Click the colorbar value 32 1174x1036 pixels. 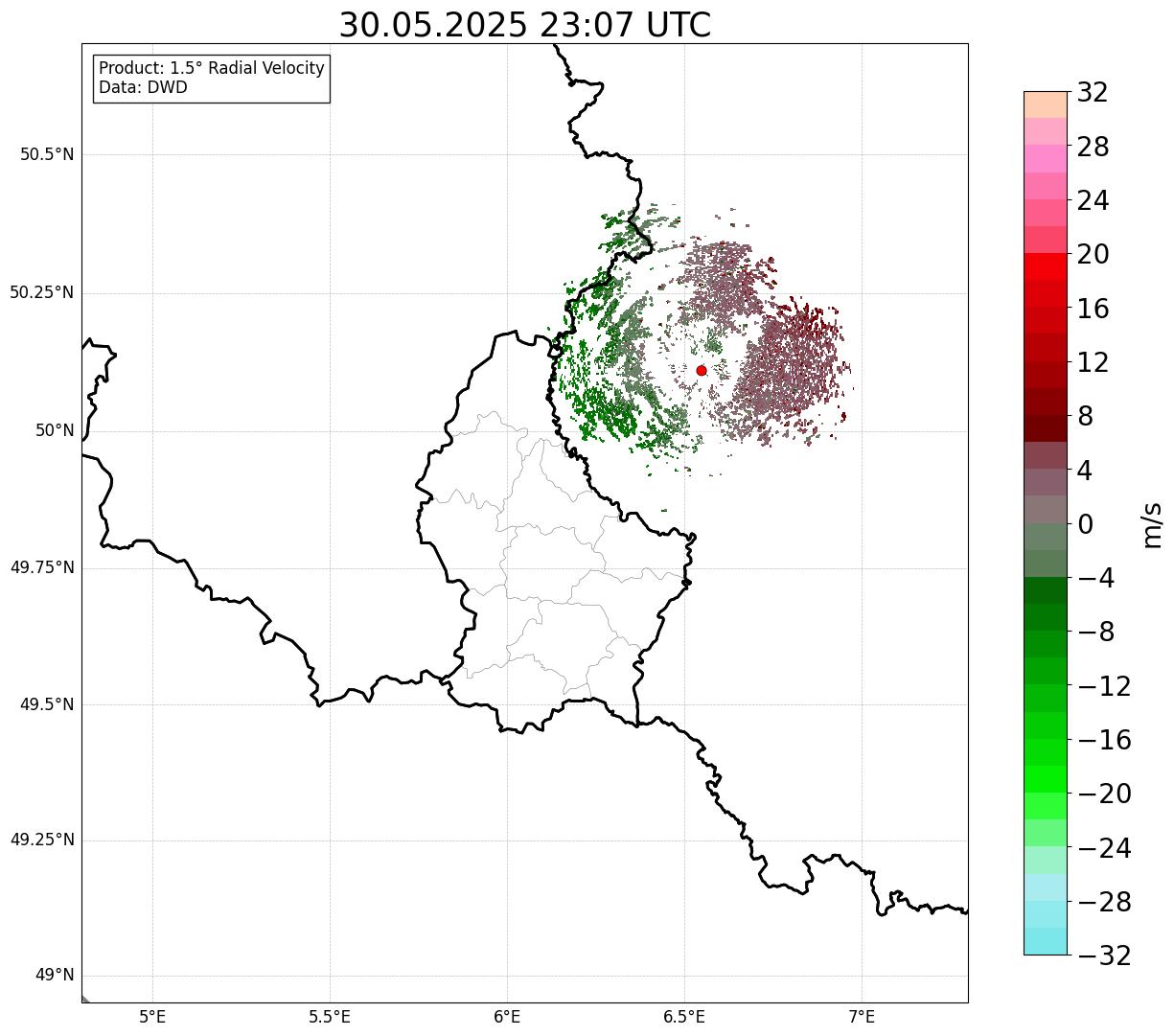(x=1093, y=93)
